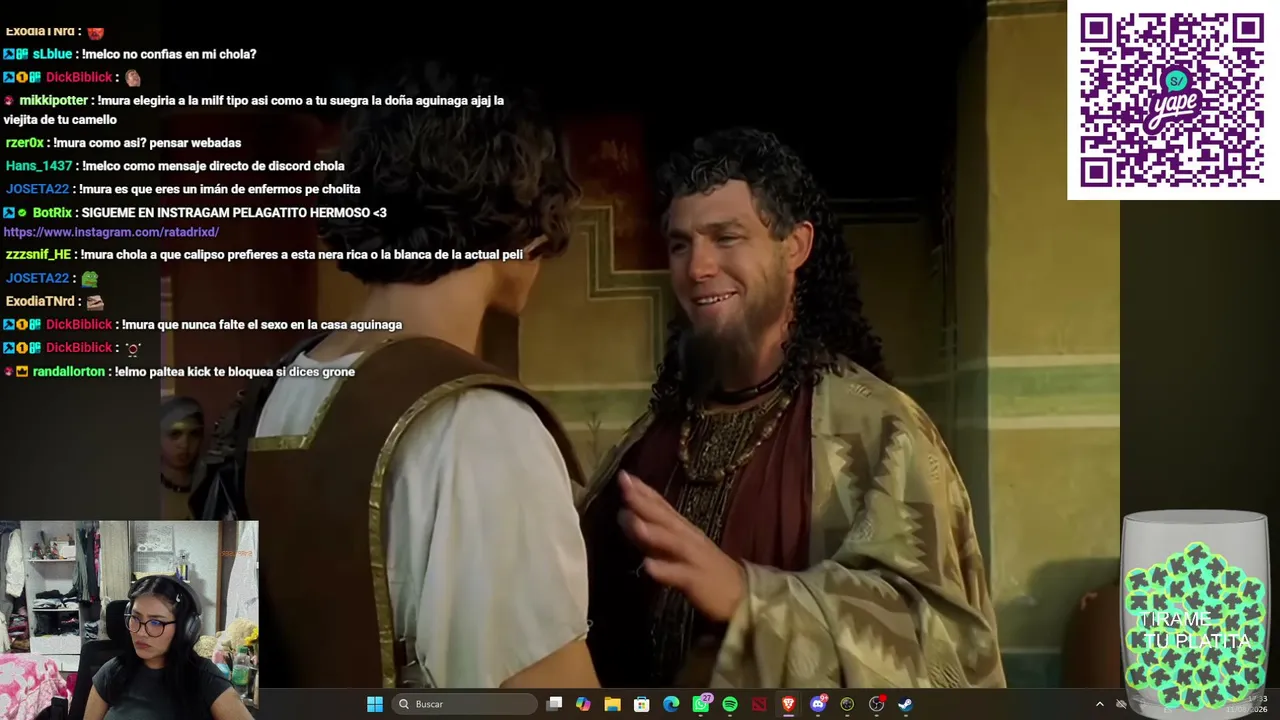
Task: Click username Hans_1437 in chat
Action: point(39,166)
